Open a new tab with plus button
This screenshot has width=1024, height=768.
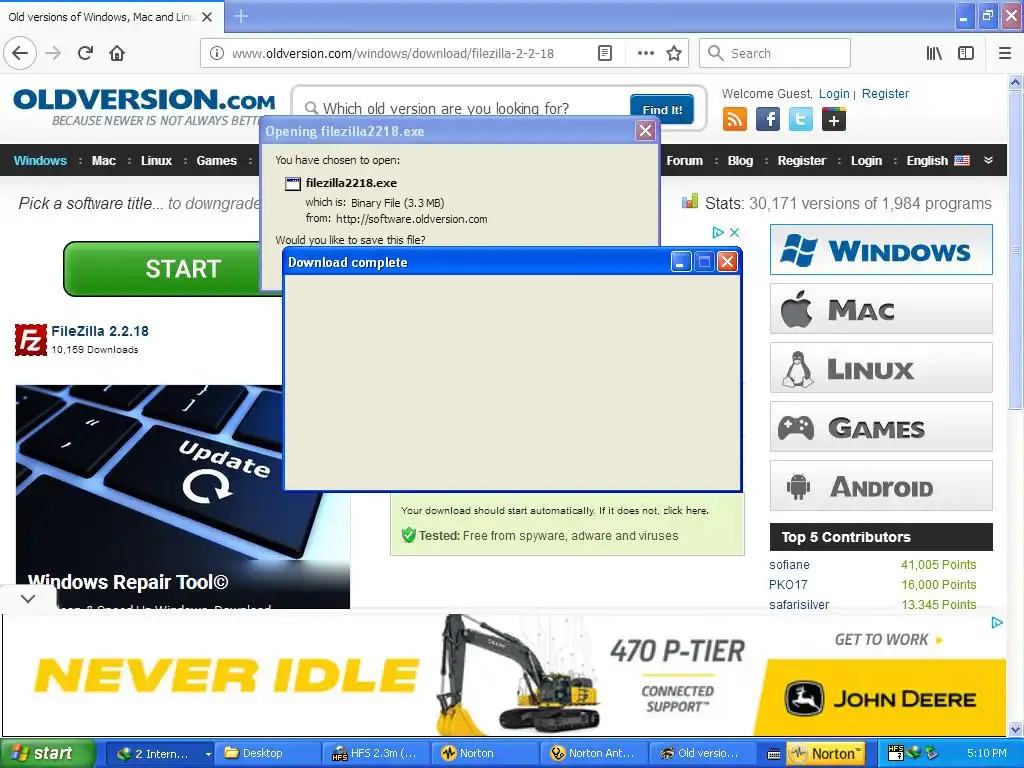point(241,16)
